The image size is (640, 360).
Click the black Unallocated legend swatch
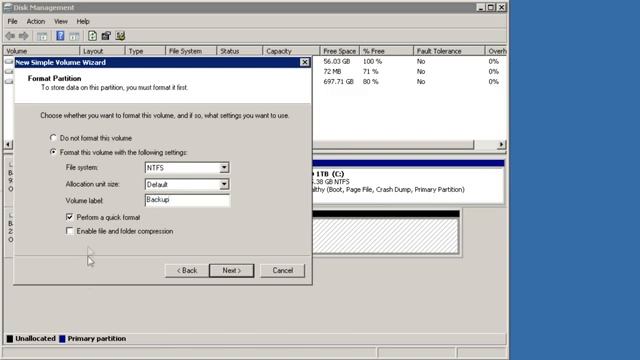point(10,339)
